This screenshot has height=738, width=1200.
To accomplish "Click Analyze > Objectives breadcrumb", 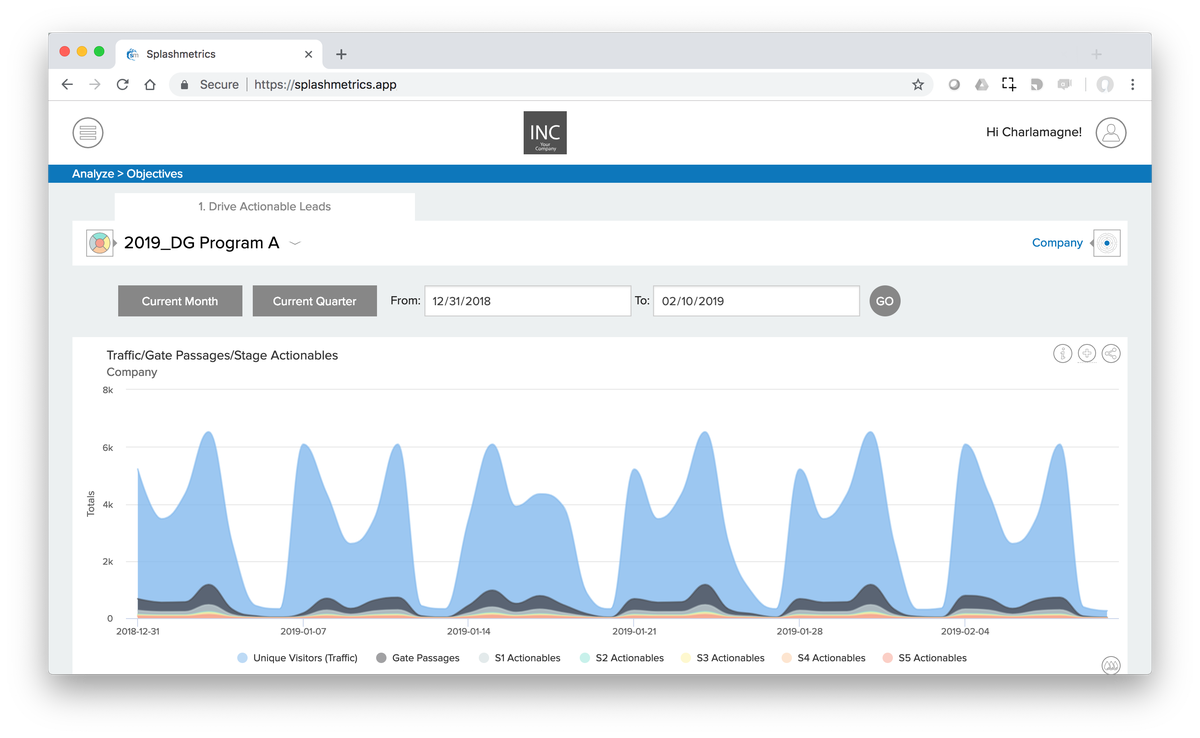I will (x=127, y=174).
